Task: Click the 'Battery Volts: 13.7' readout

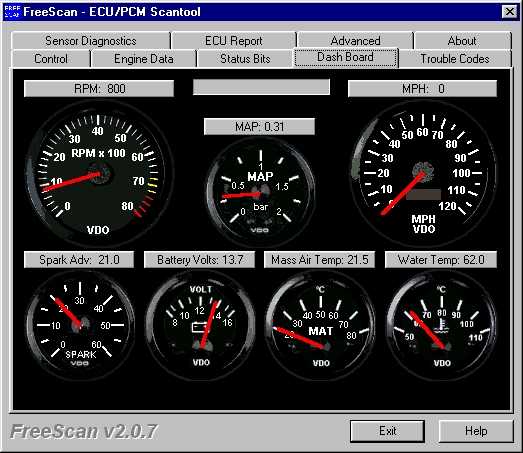Action: point(200,260)
